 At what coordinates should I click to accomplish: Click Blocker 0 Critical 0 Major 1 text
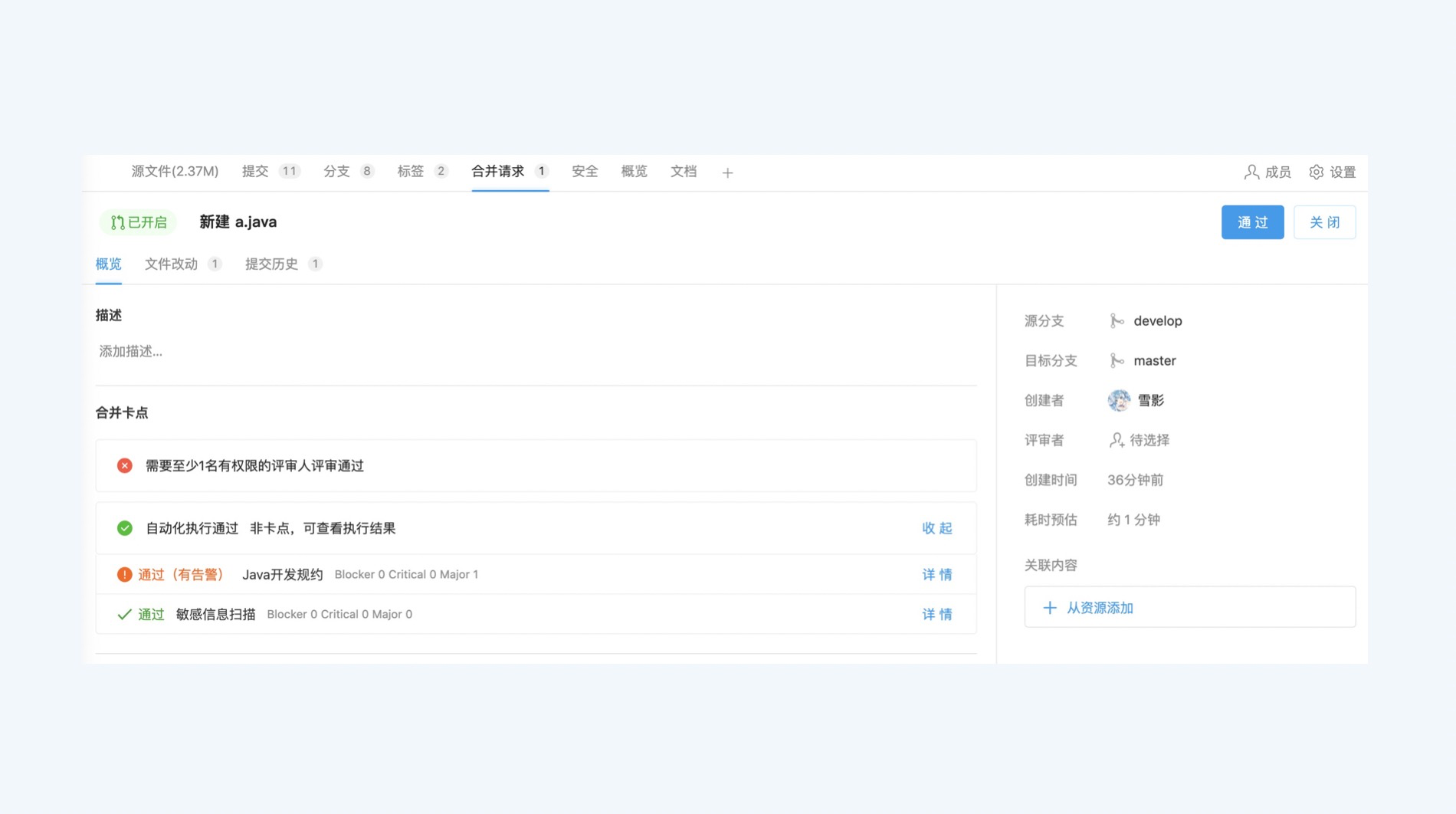point(406,575)
